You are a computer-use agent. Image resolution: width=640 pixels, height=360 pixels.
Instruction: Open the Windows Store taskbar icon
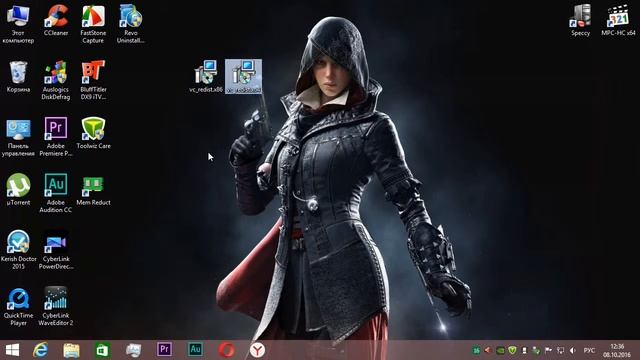pos(102,350)
